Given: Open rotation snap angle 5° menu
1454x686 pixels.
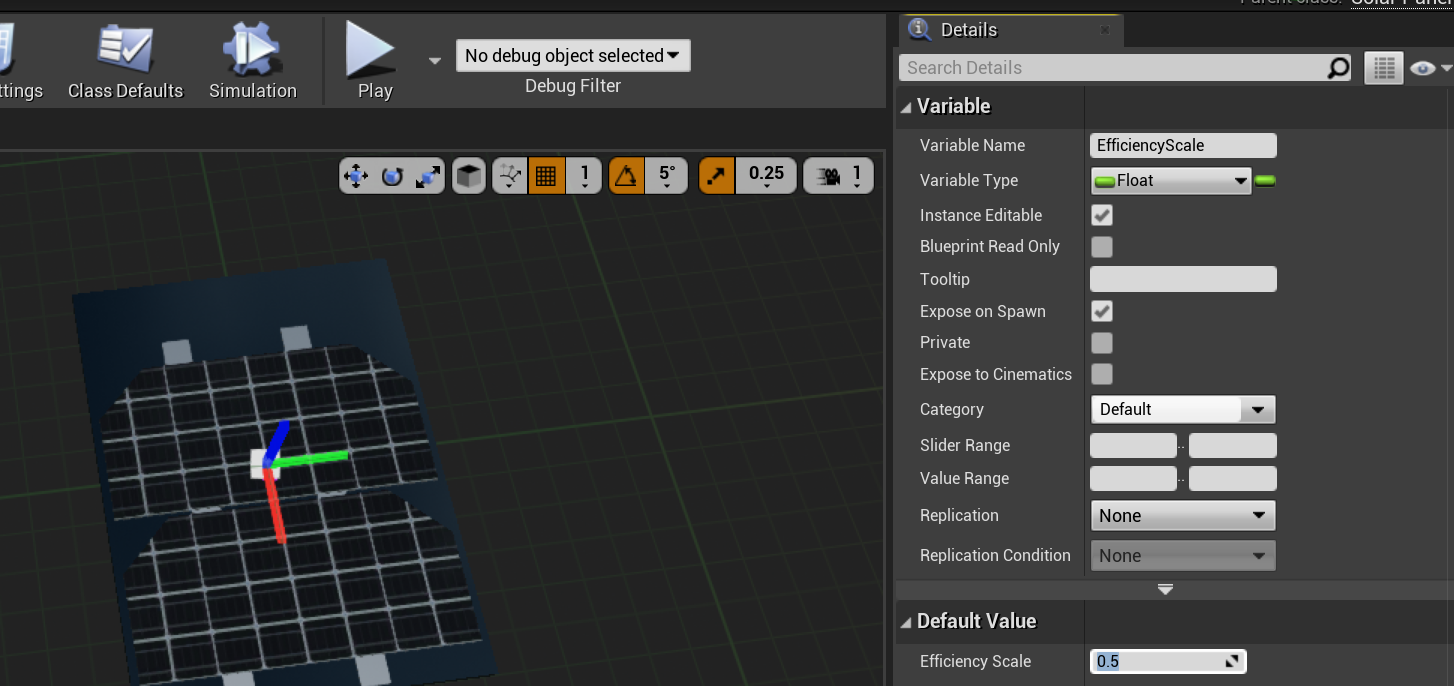Looking at the screenshot, I should tap(667, 176).
